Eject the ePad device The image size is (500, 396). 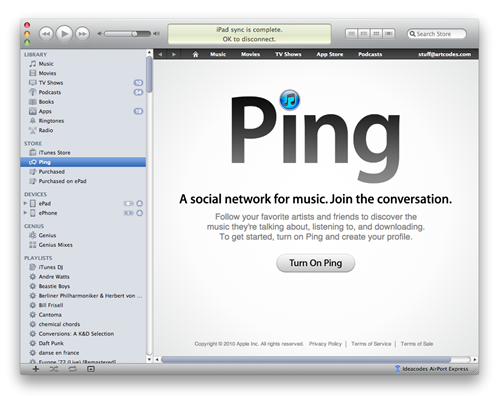[x=140, y=203]
